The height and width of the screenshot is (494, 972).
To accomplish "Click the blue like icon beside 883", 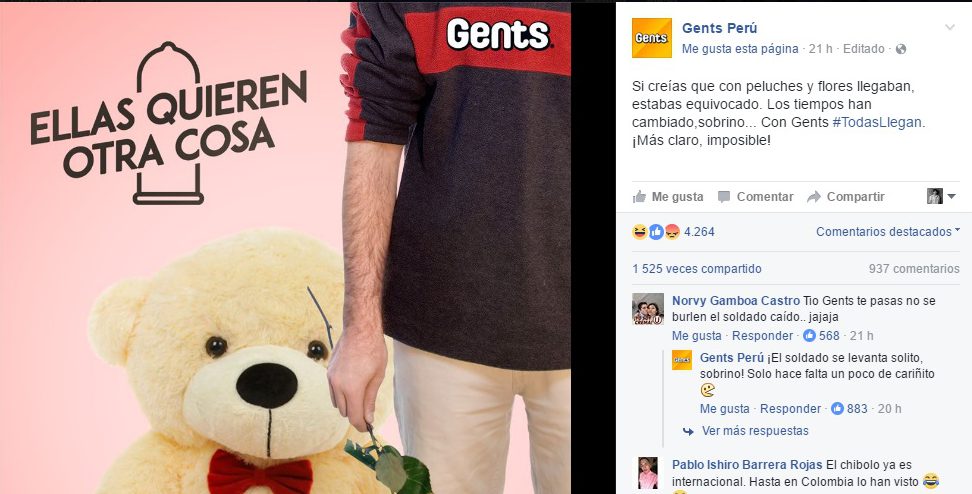I will click(x=837, y=409).
